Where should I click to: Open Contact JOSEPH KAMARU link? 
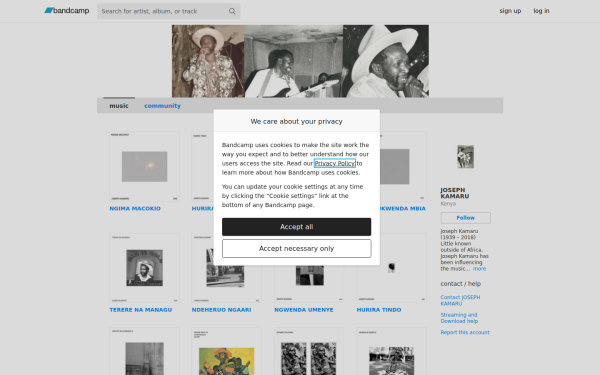(x=460, y=300)
